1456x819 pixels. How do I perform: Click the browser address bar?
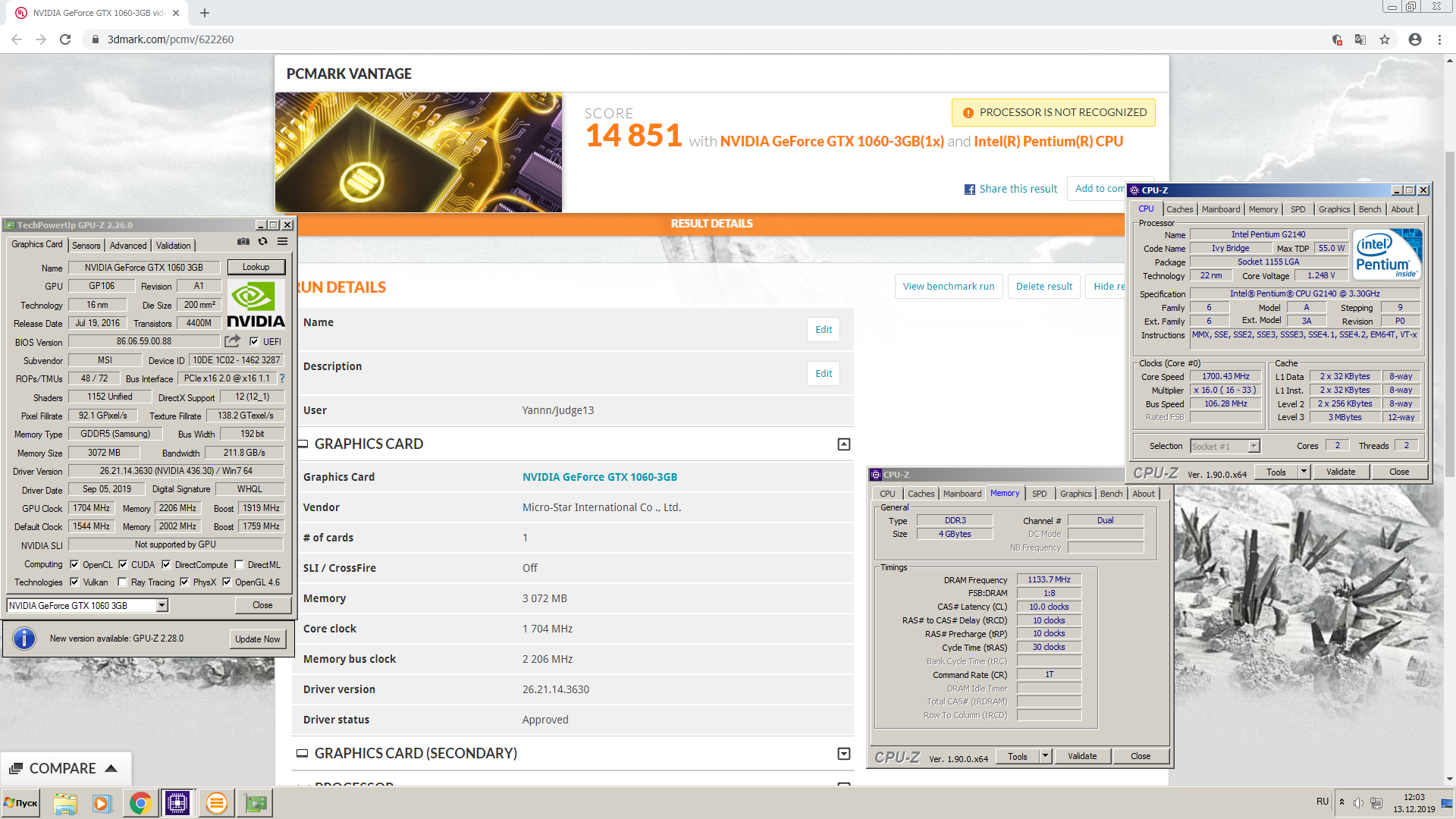(705, 39)
